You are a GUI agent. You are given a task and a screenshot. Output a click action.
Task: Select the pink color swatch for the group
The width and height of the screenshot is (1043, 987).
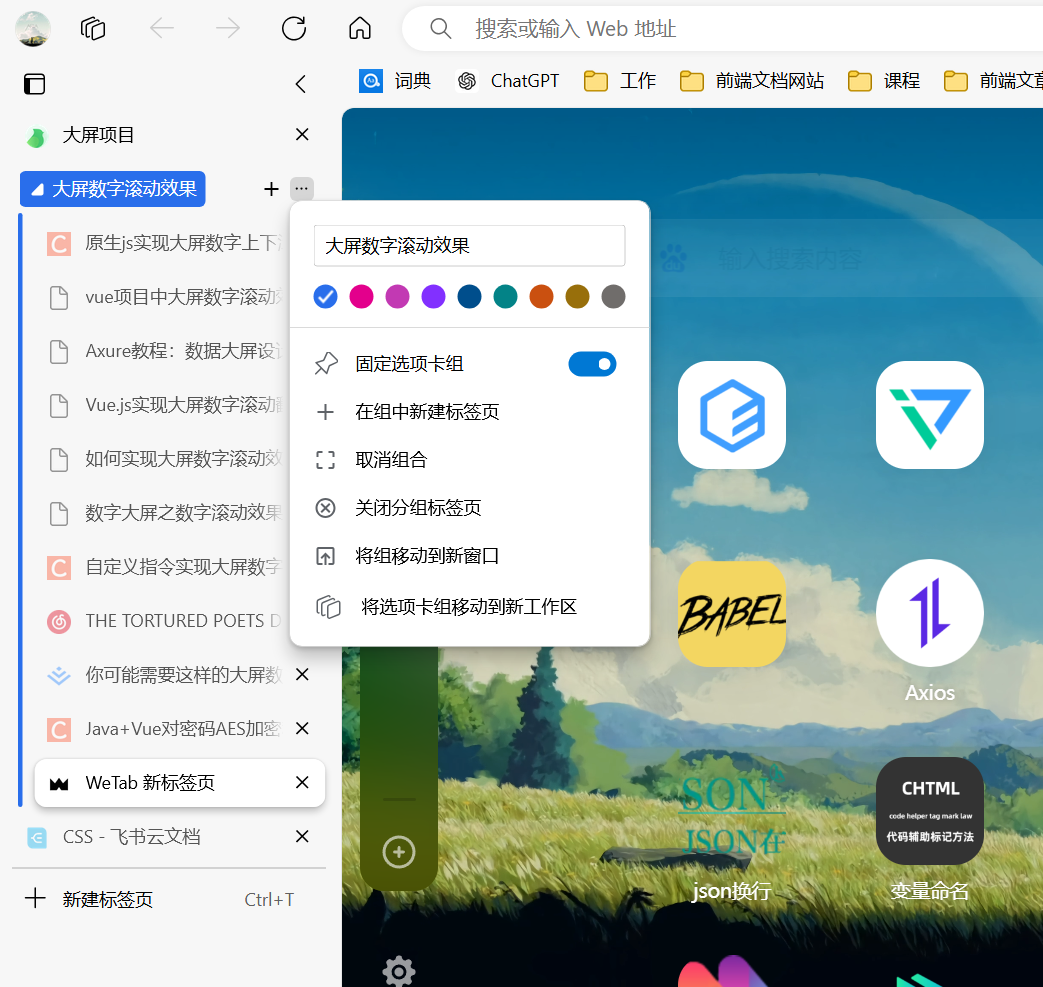coord(361,296)
